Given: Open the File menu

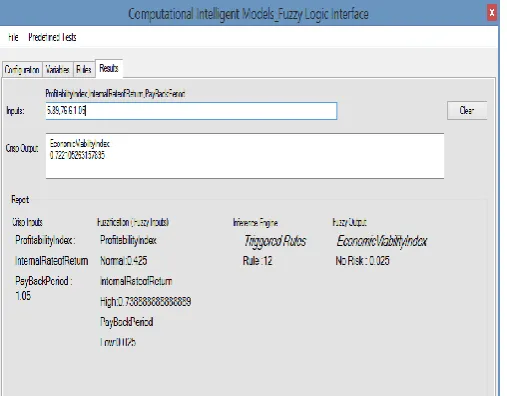Looking at the screenshot, I should pyautogui.click(x=13, y=37).
